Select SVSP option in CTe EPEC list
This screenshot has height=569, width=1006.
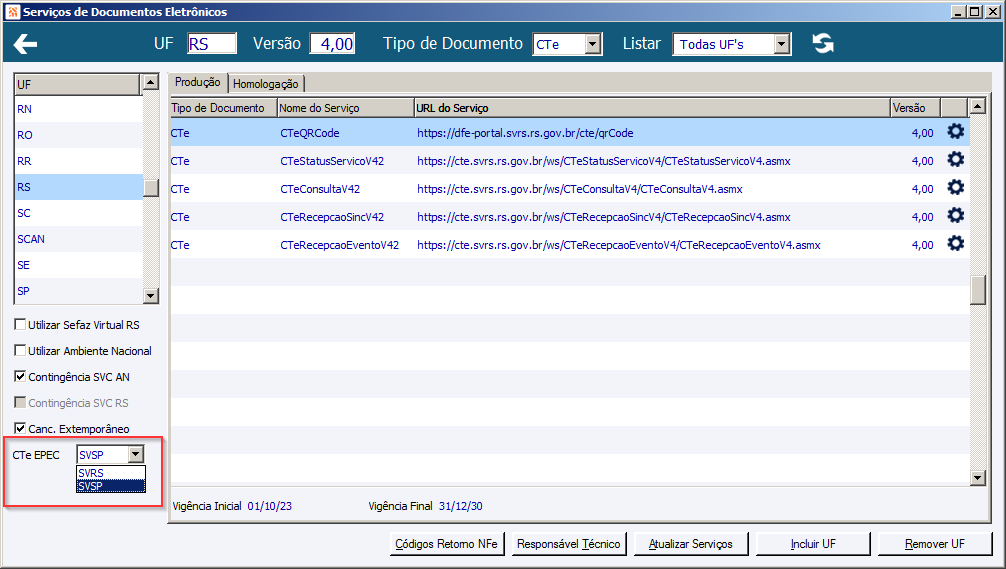tap(111, 486)
